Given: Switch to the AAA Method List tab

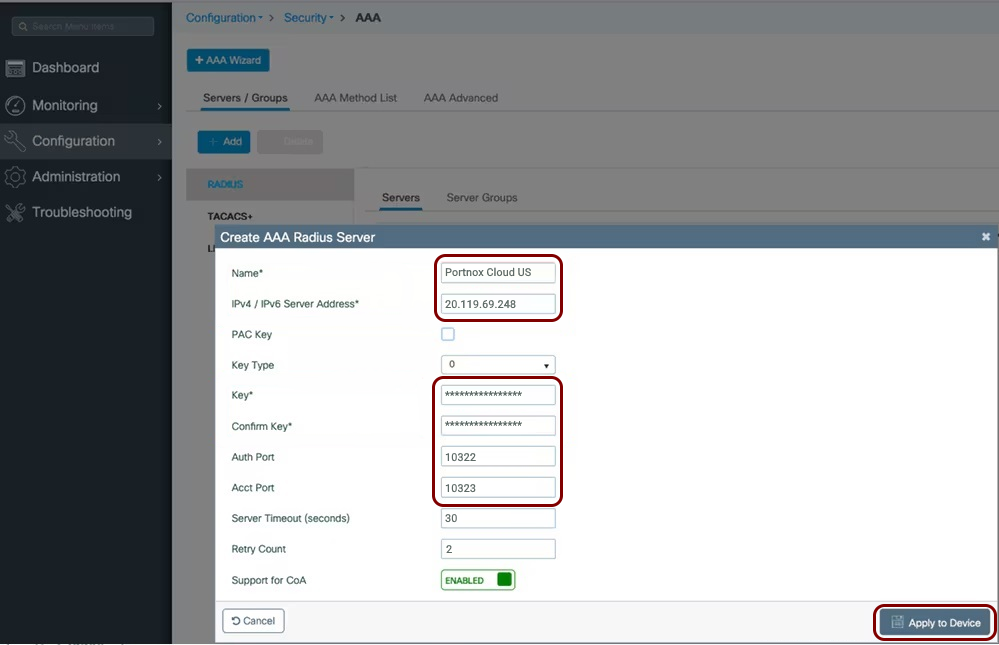Looking at the screenshot, I should [x=355, y=98].
